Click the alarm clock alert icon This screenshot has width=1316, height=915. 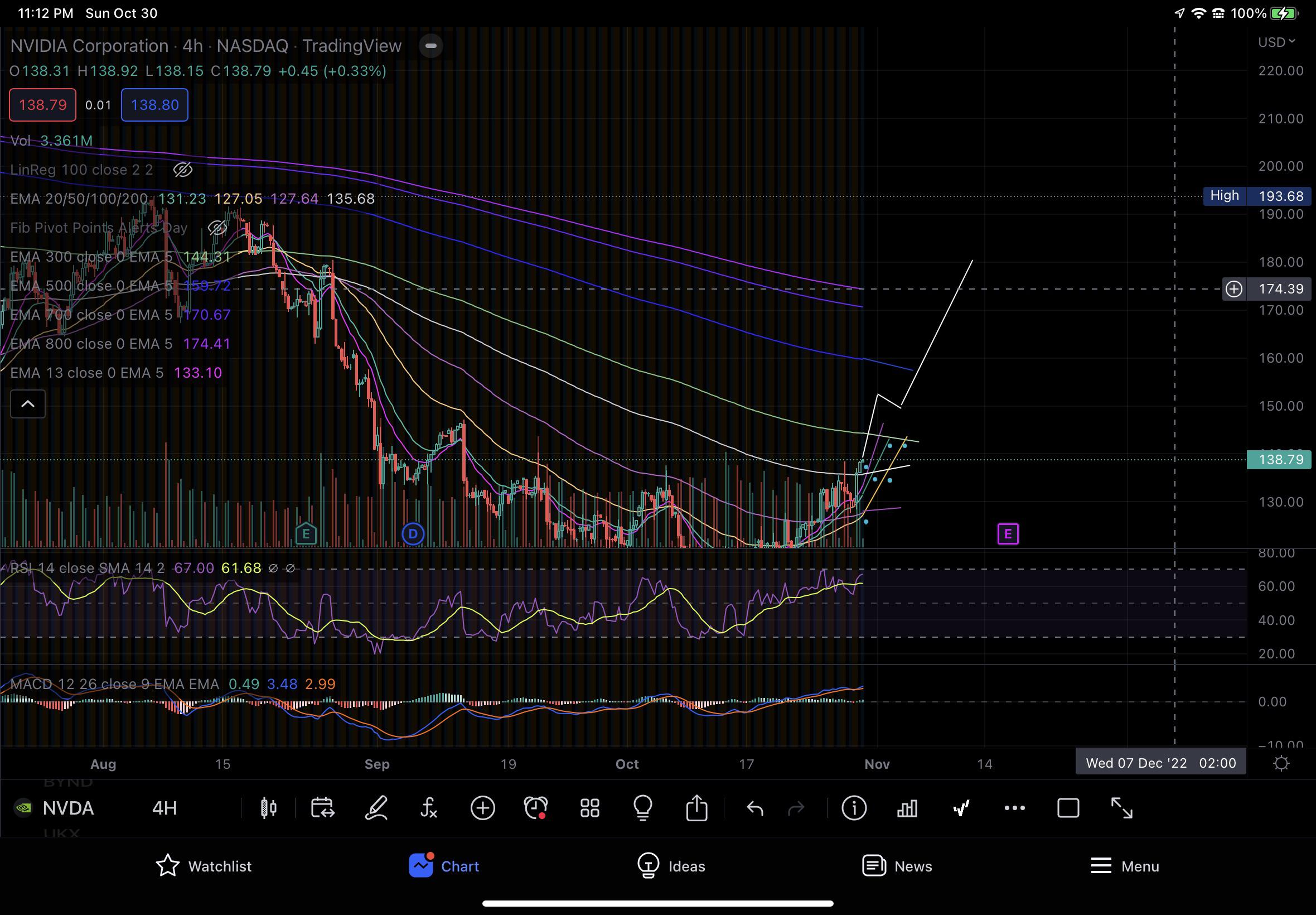tap(536, 808)
